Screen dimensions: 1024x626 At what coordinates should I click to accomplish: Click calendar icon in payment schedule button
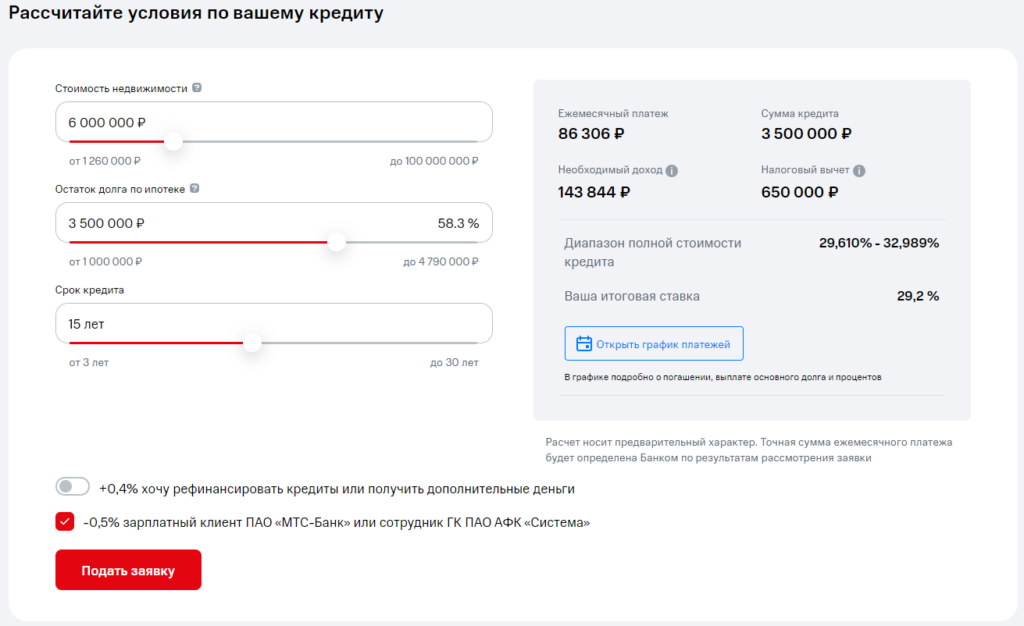coord(584,344)
